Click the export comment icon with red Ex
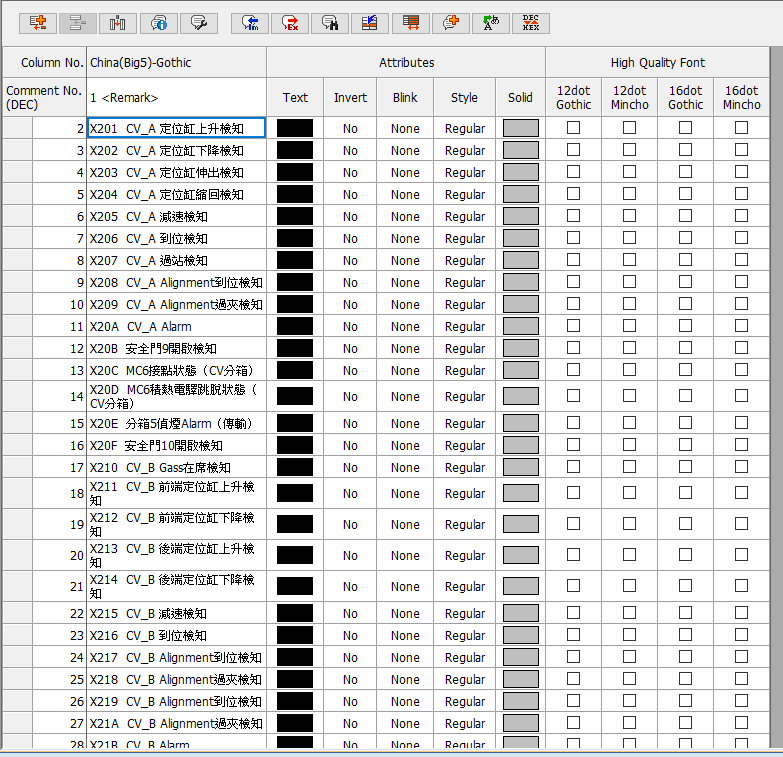Screen dimensions: 783x757 [290, 22]
